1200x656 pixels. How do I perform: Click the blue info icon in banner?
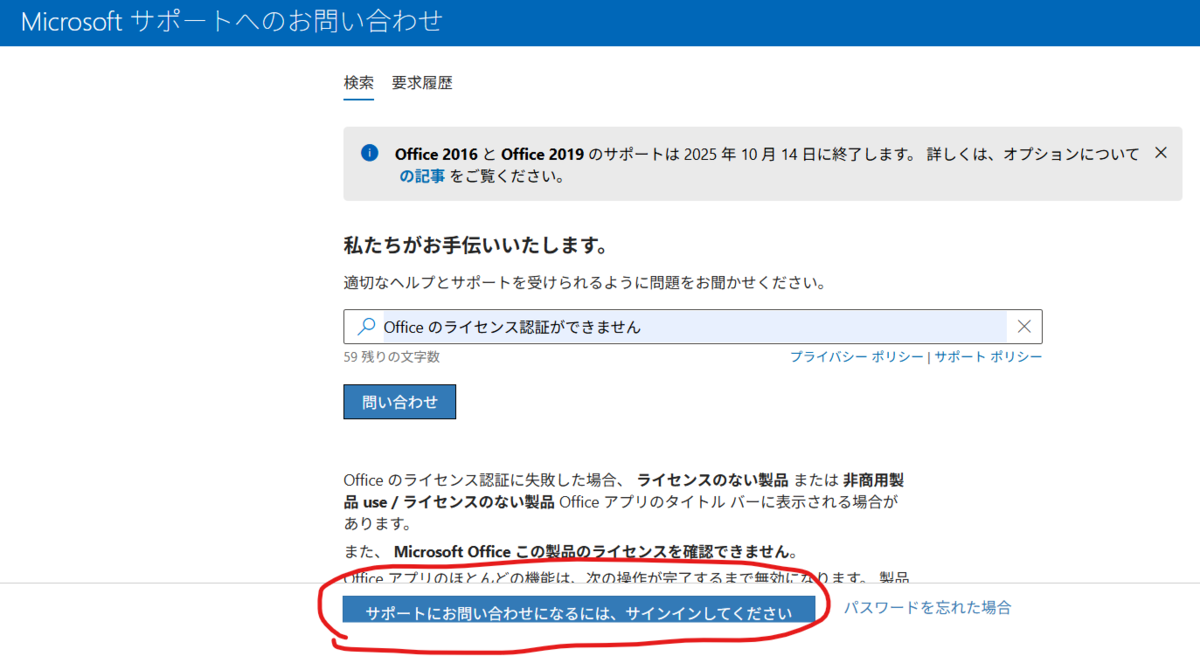point(370,153)
